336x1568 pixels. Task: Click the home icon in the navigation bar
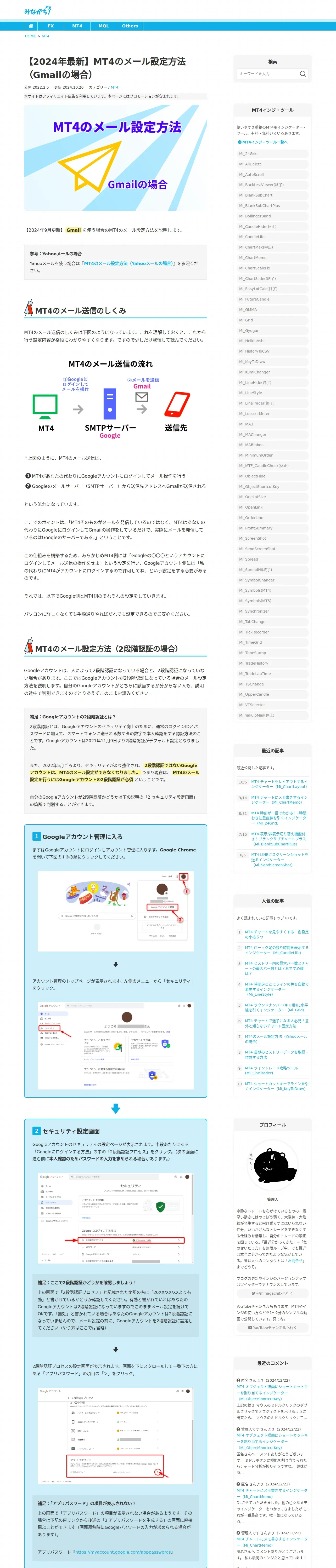pyautogui.click(x=31, y=26)
